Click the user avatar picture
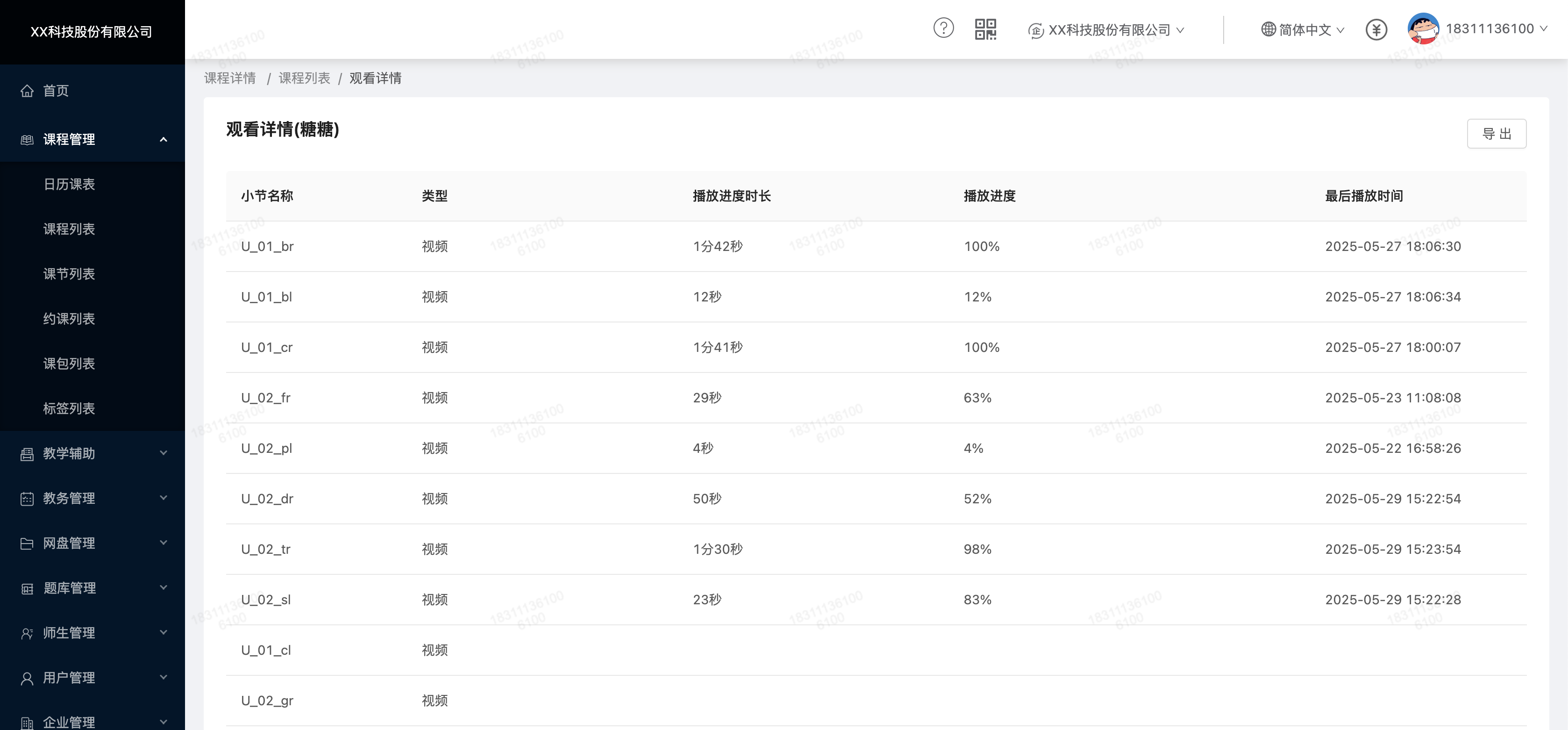The height and width of the screenshot is (730, 1568). coord(1423,29)
